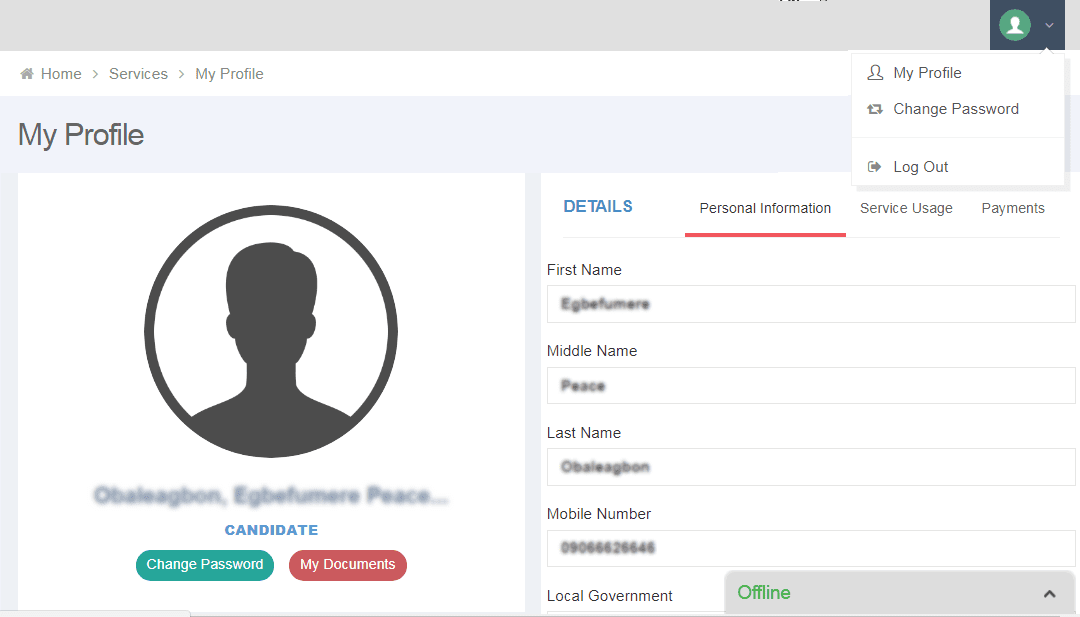
Task: Click the refresh icon beside Change Password
Action: (875, 109)
